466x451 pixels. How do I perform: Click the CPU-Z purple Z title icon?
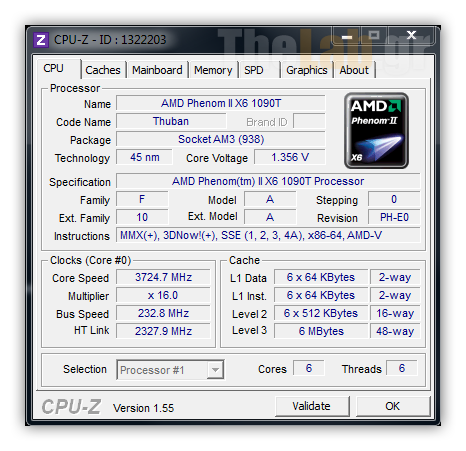[x=41, y=40]
